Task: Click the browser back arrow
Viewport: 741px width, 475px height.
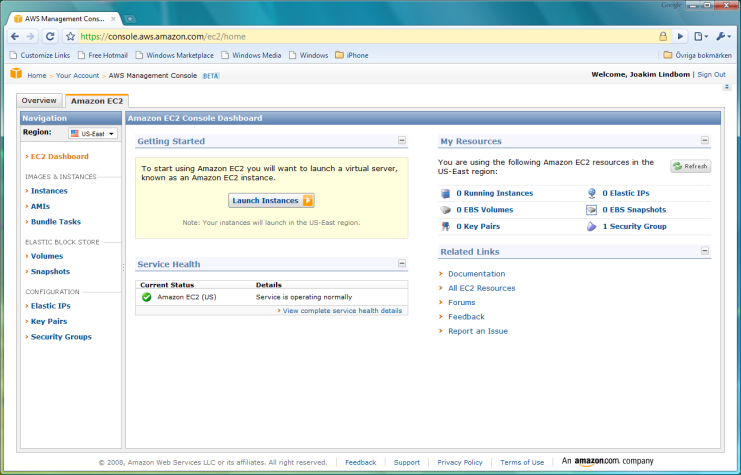Action: (15, 36)
